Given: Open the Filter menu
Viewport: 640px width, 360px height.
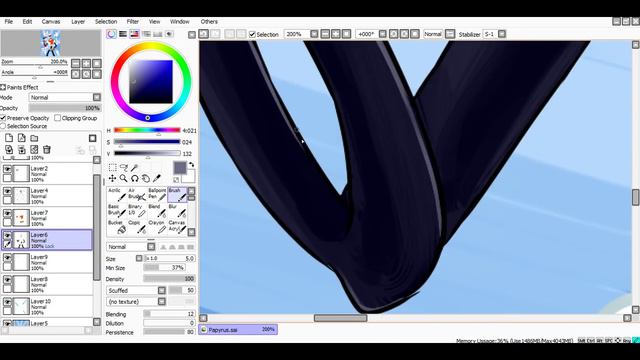Looking at the screenshot, I should click(133, 22).
